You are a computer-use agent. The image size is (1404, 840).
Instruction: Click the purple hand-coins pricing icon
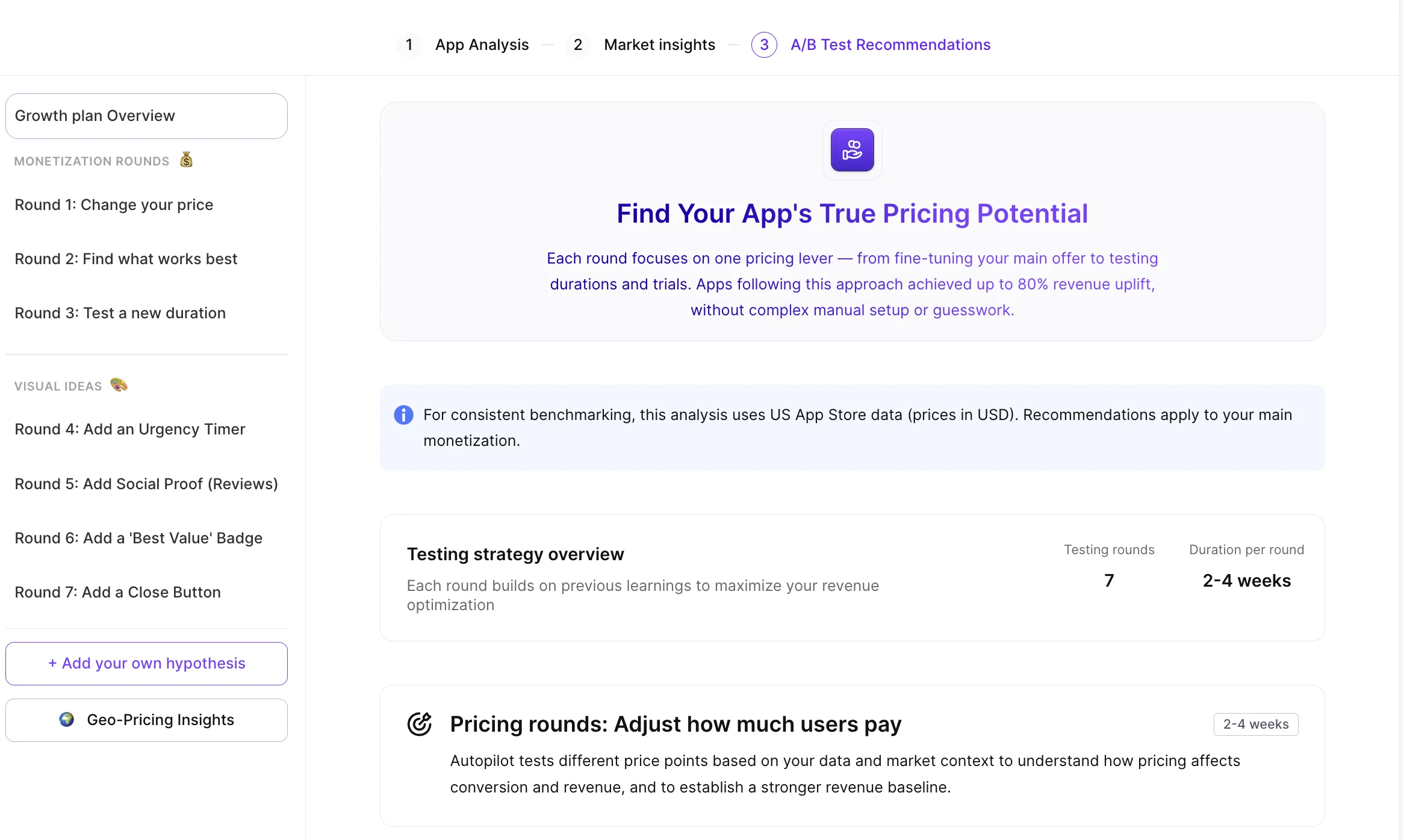click(x=852, y=150)
